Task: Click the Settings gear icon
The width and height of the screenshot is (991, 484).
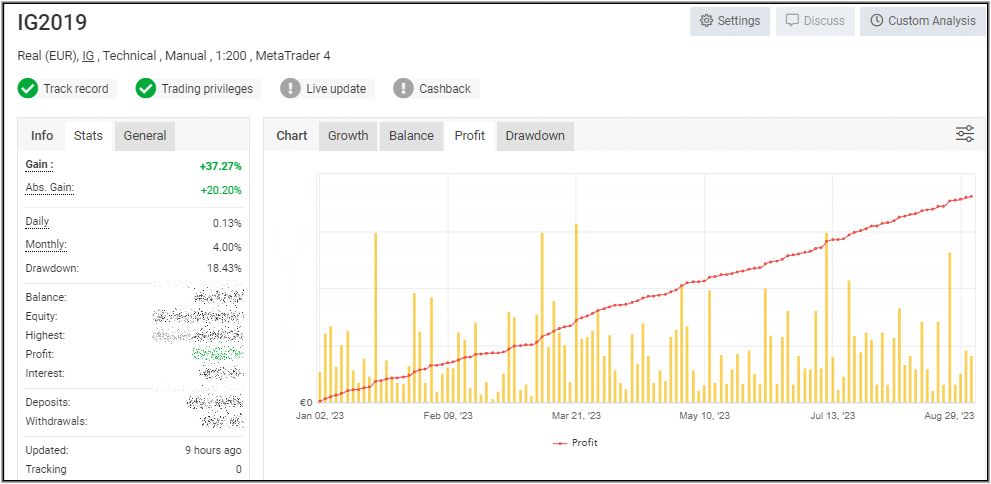Action: tap(706, 21)
